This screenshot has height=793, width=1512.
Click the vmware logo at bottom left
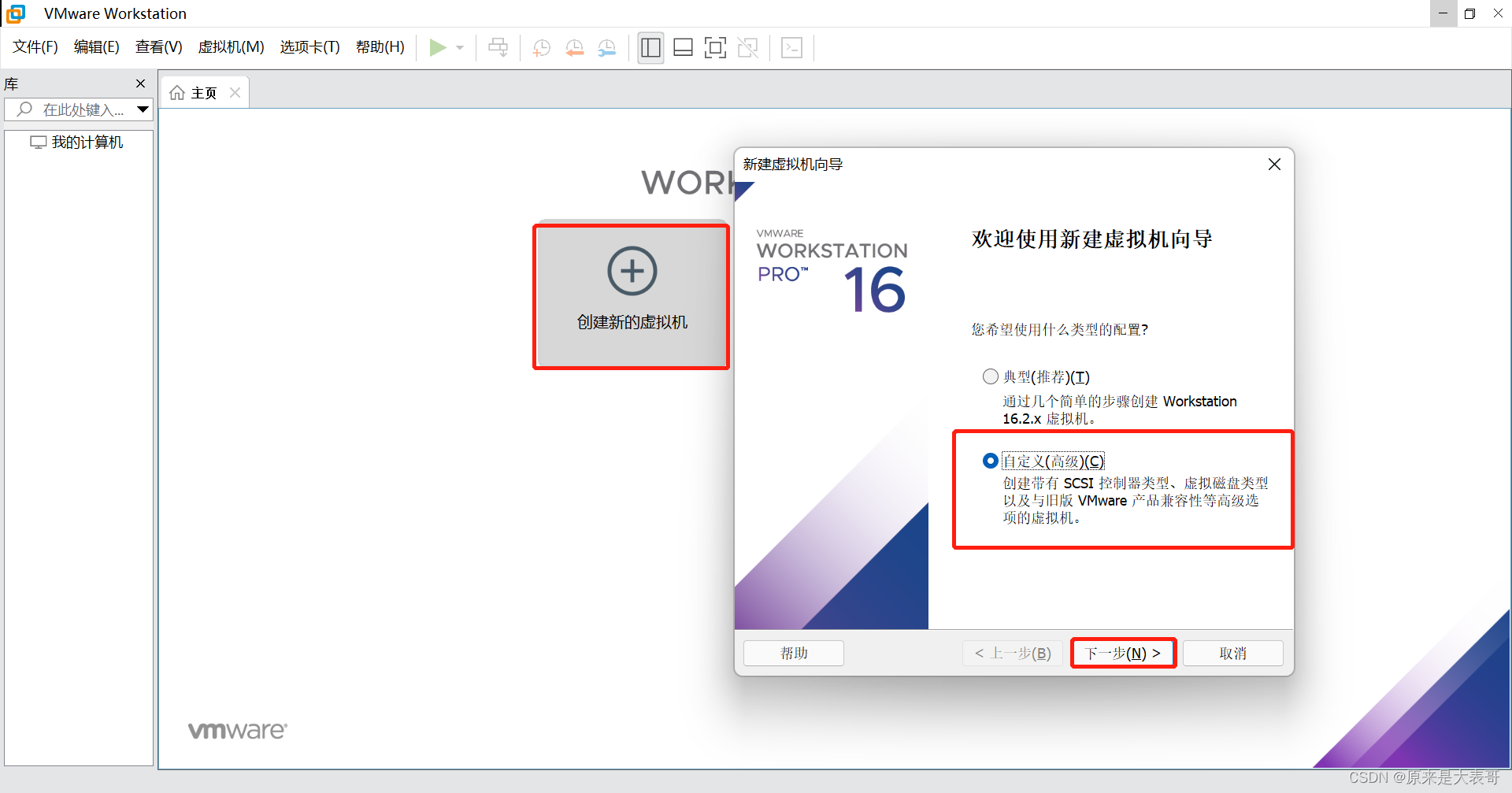click(238, 730)
